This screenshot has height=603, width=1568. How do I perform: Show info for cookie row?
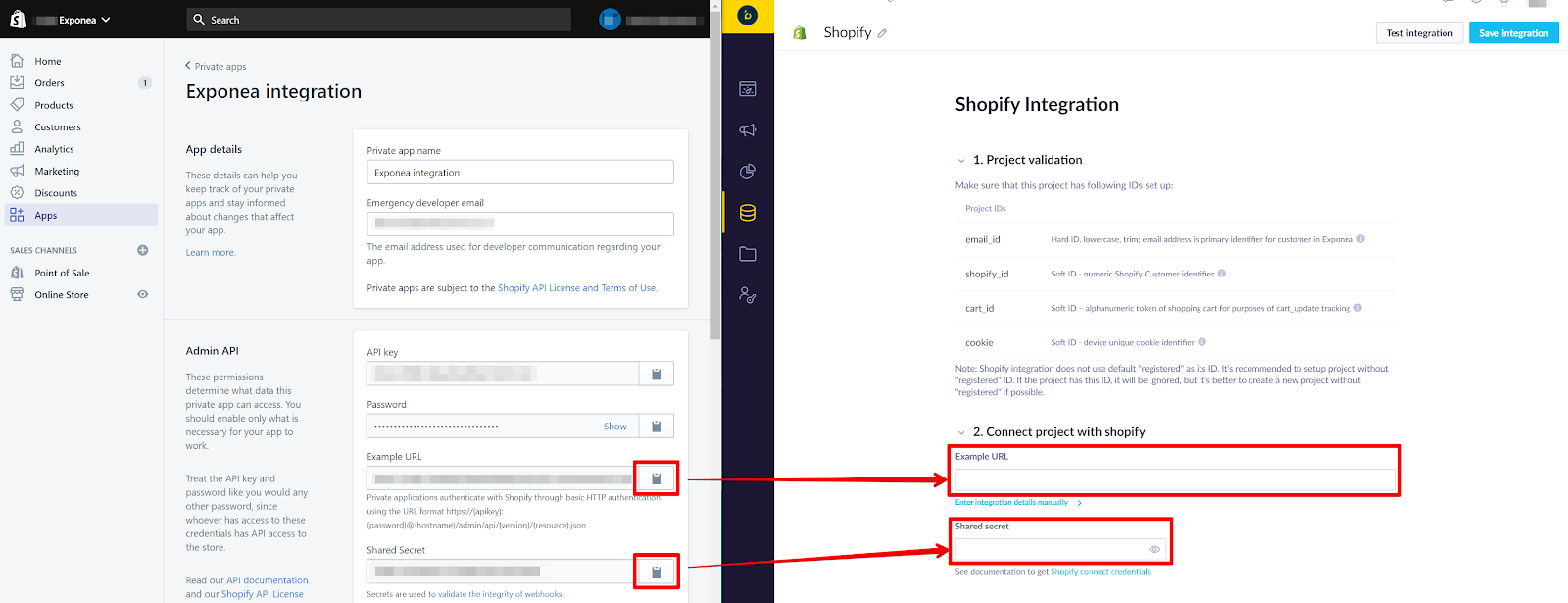(1201, 342)
